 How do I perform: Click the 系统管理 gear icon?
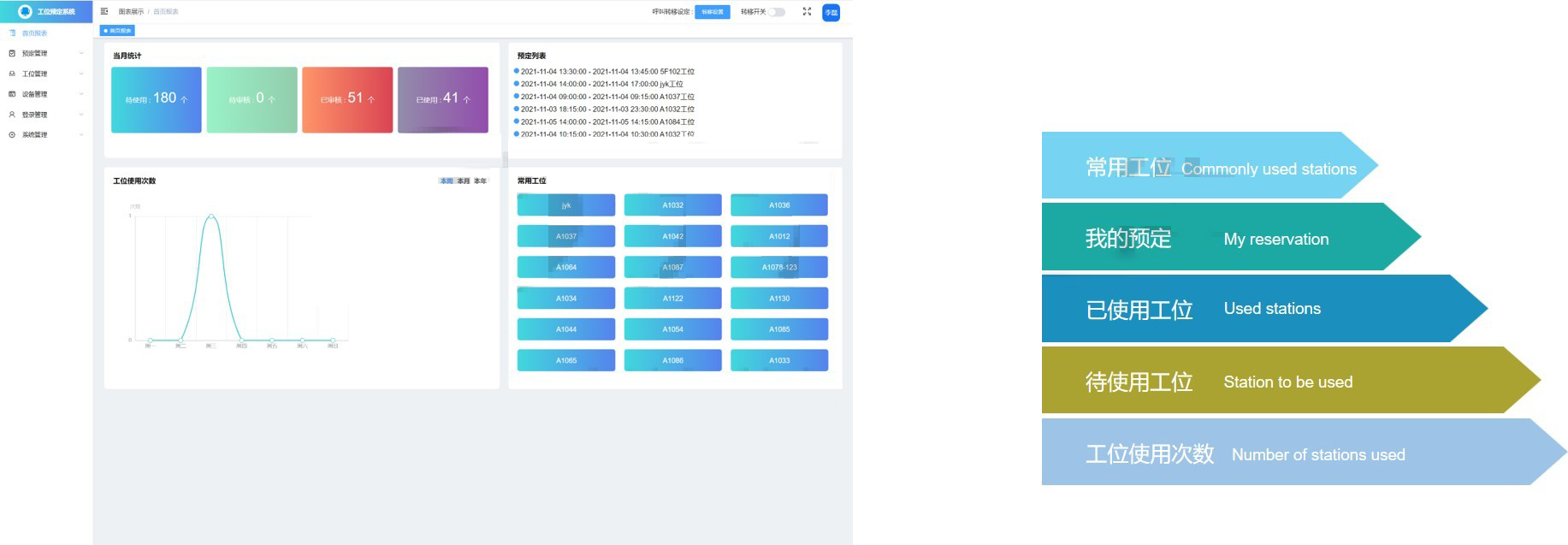(12, 135)
